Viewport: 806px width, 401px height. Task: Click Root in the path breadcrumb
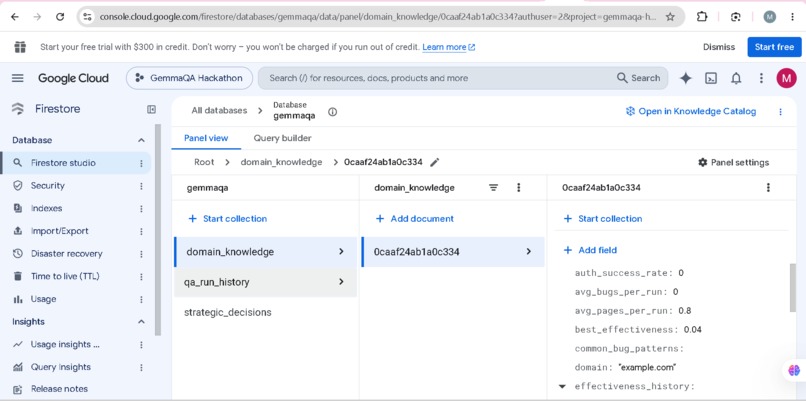coord(204,162)
